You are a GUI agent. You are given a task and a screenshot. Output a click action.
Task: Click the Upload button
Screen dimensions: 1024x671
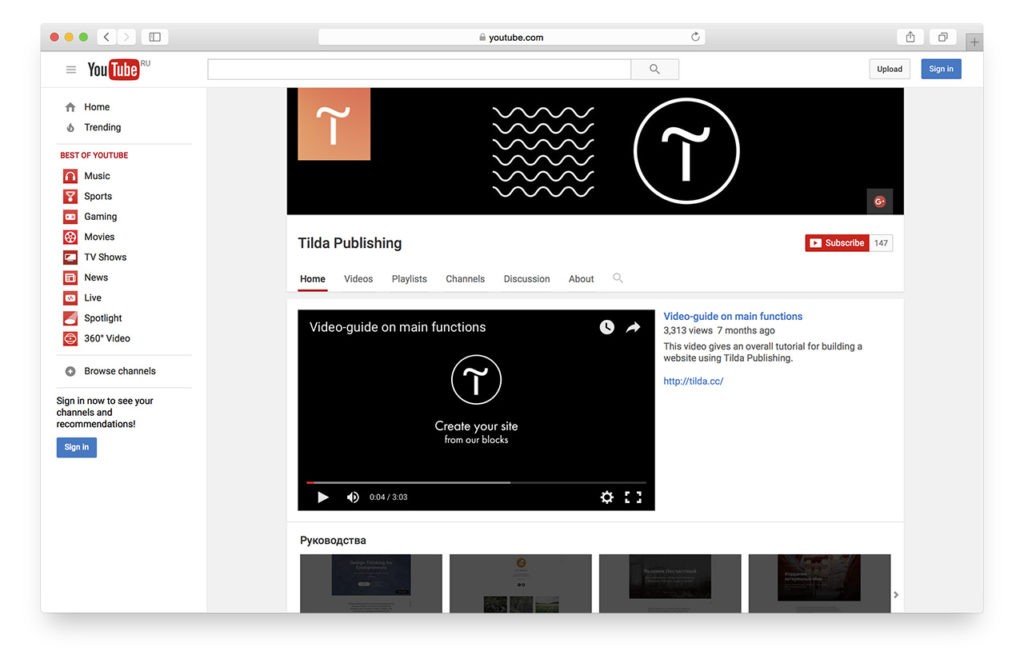(x=889, y=69)
